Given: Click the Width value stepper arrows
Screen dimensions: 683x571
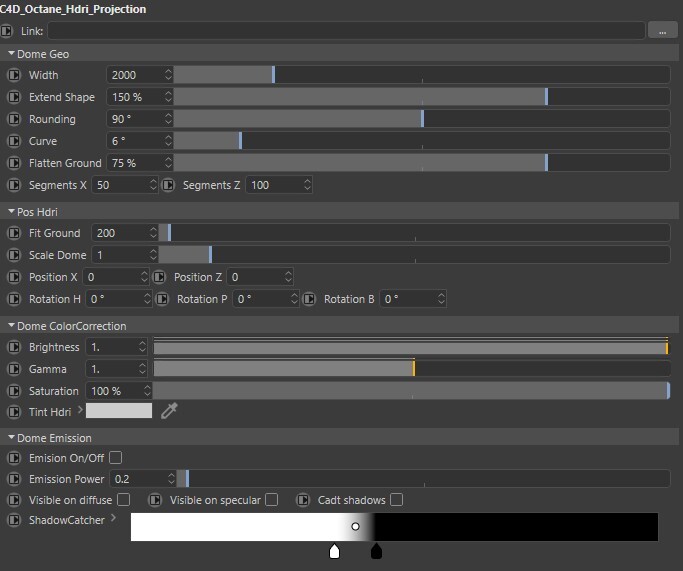Looking at the screenshot, I should coord(168,75).
